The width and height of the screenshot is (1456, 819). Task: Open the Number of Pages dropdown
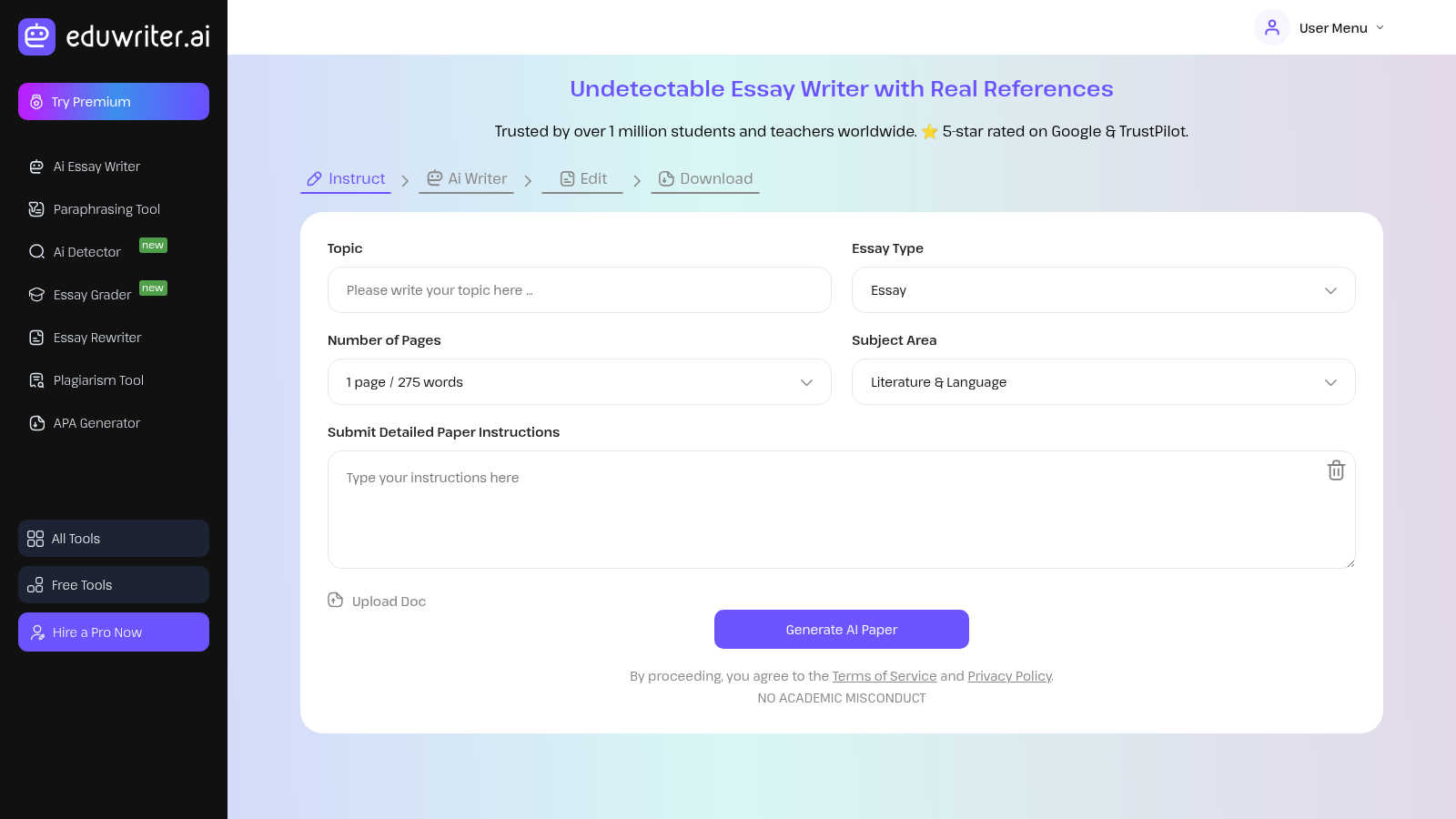[579, 382]
